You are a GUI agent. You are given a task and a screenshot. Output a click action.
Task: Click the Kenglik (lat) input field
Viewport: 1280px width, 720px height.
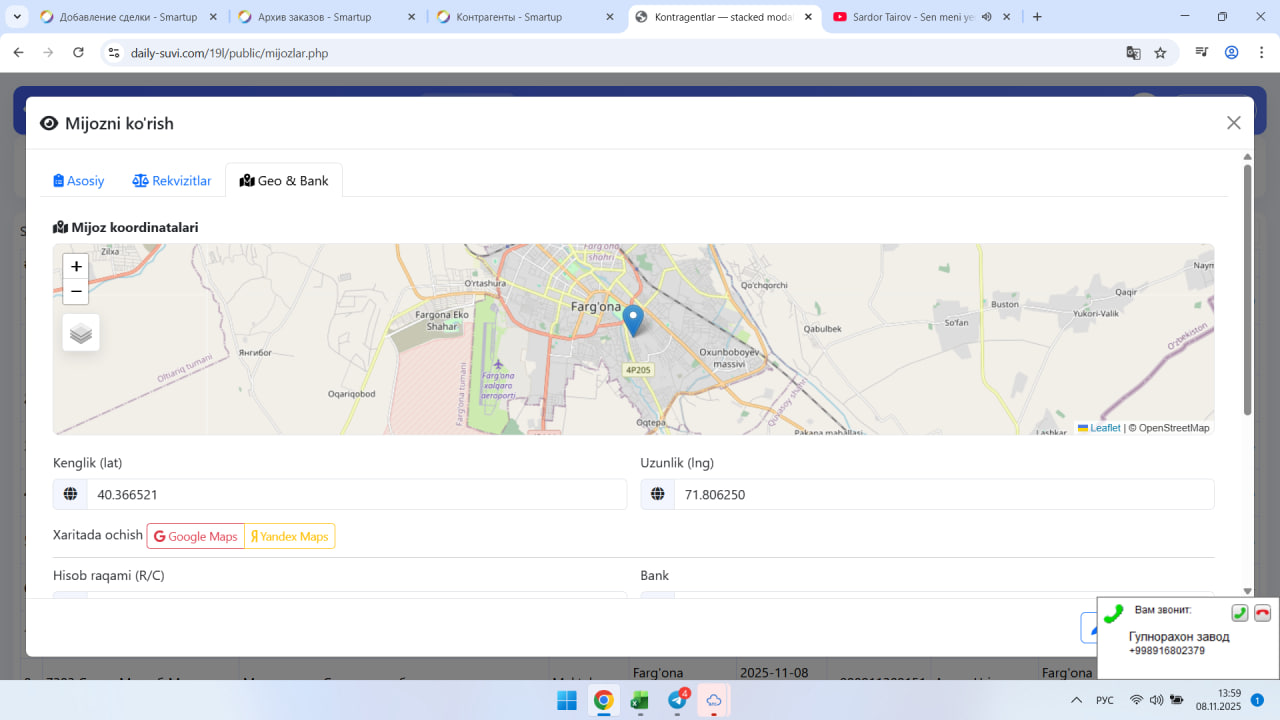click(356, 494)
